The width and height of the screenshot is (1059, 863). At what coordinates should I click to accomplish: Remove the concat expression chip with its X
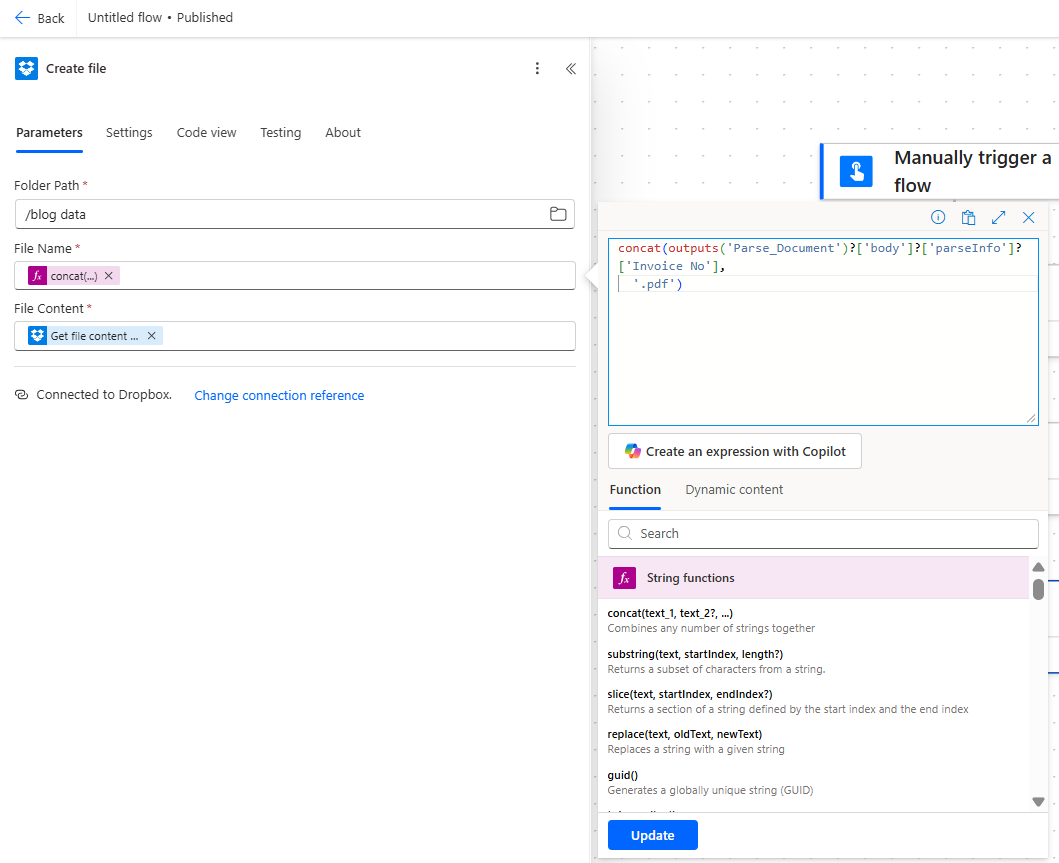[x=108, y=275]
